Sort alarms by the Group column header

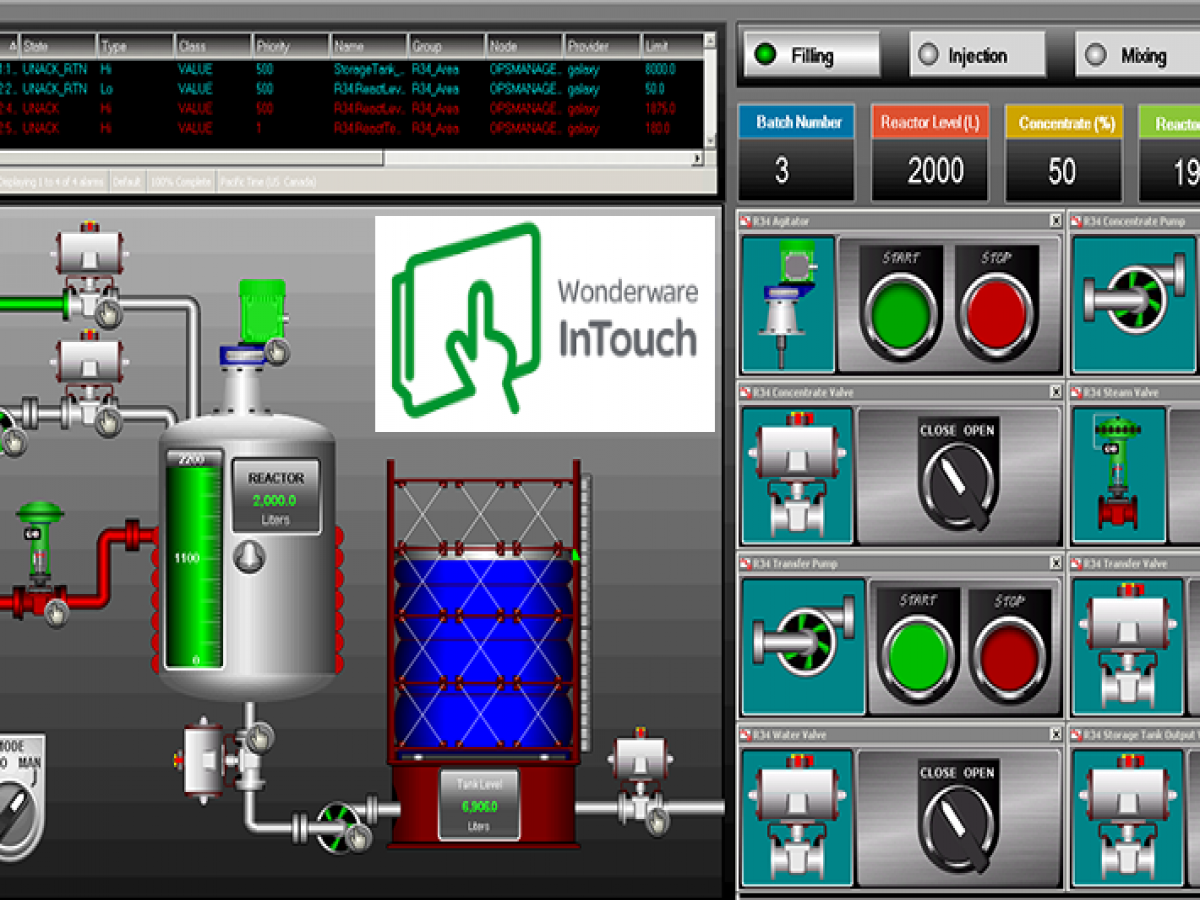coord(447,46)
